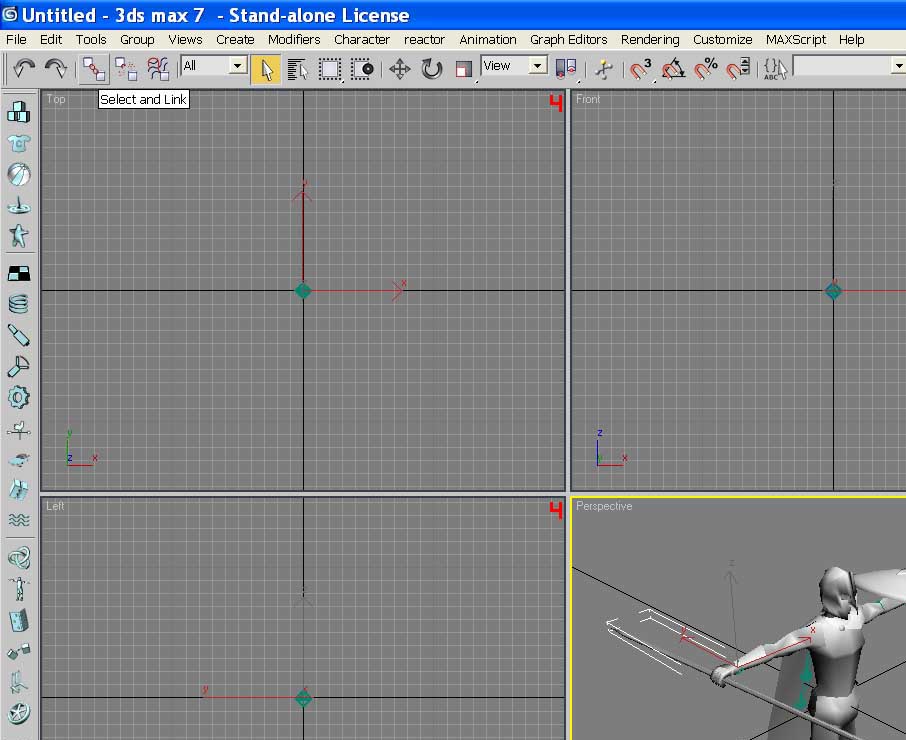This screenshot has width=906, height=740.
Task: Click the Unlink Selection icon
Action: pyautogui.click(x=125, y=69)
